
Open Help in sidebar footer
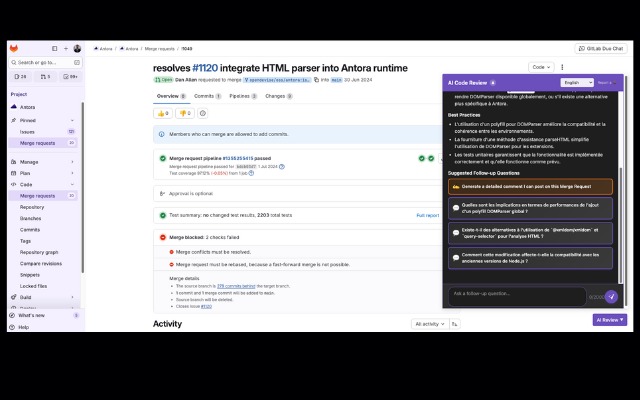coord(23,327)
